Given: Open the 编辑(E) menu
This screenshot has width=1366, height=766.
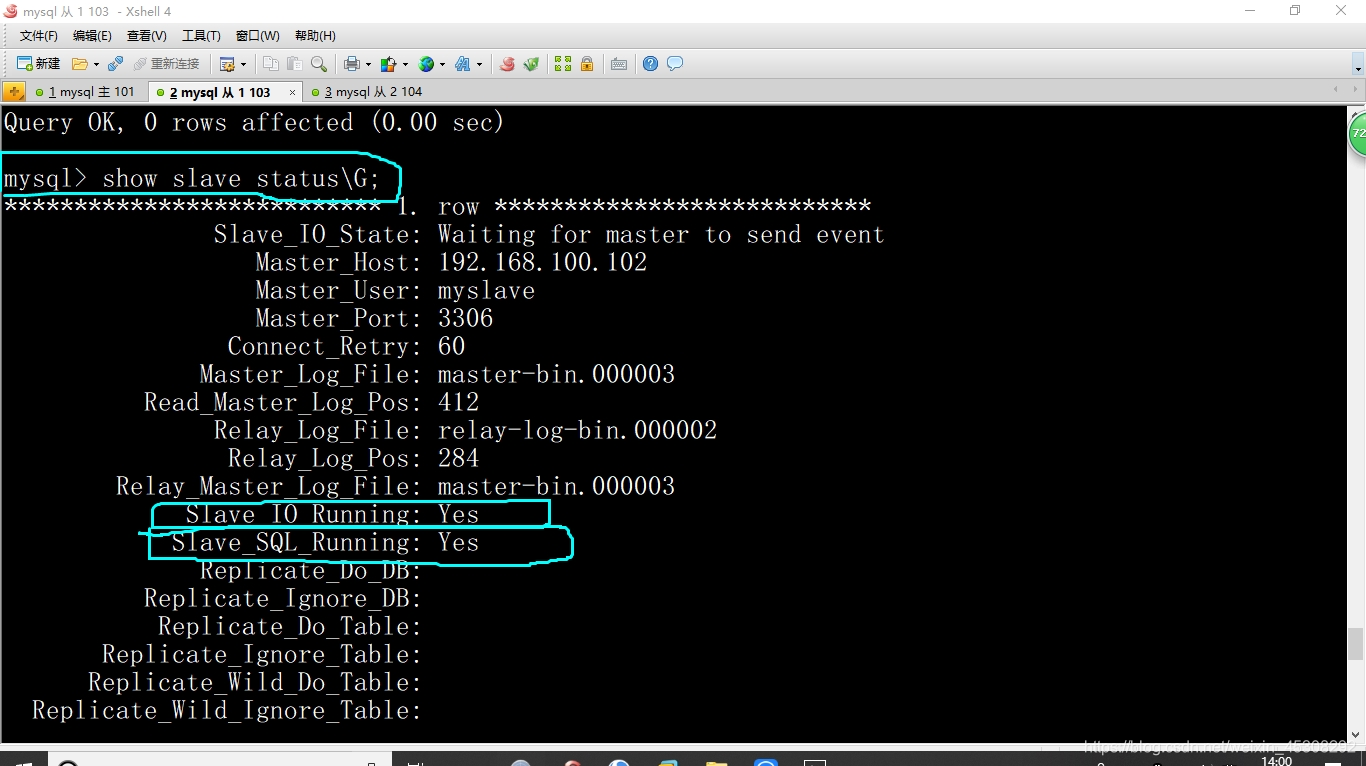Looking at the screenshot, I should [x=92, y=36].
